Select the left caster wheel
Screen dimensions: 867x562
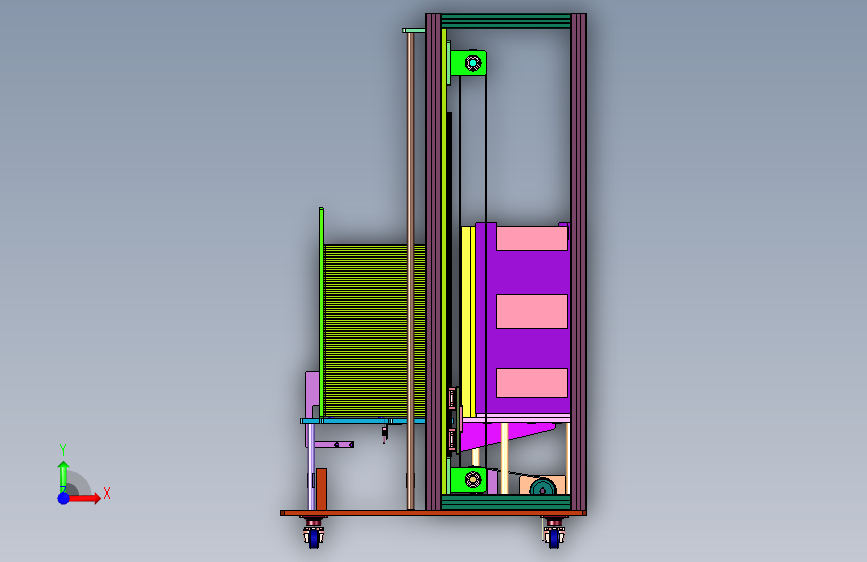(x=314, y=537)
